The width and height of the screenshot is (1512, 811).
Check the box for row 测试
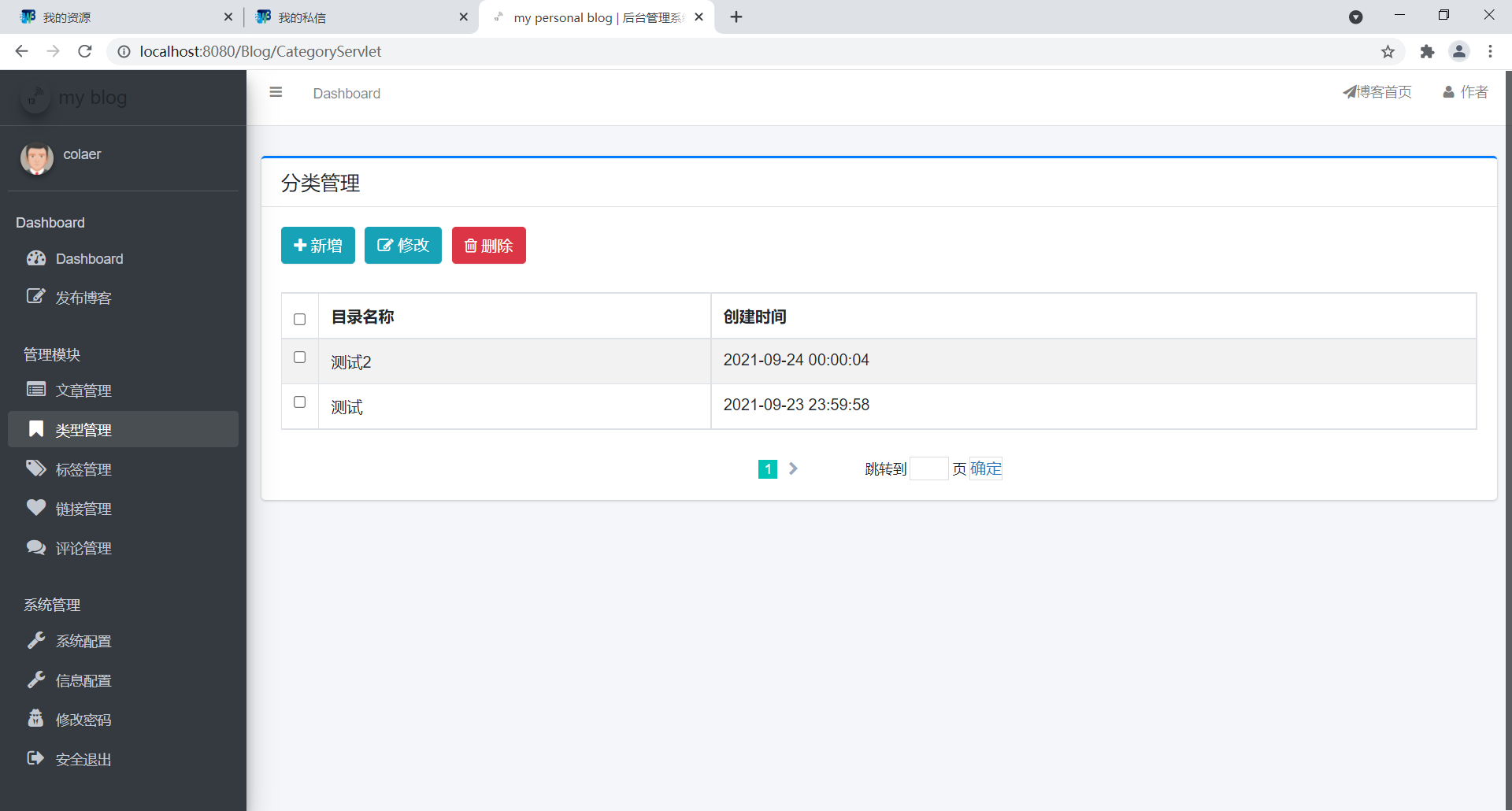[299, 402]
